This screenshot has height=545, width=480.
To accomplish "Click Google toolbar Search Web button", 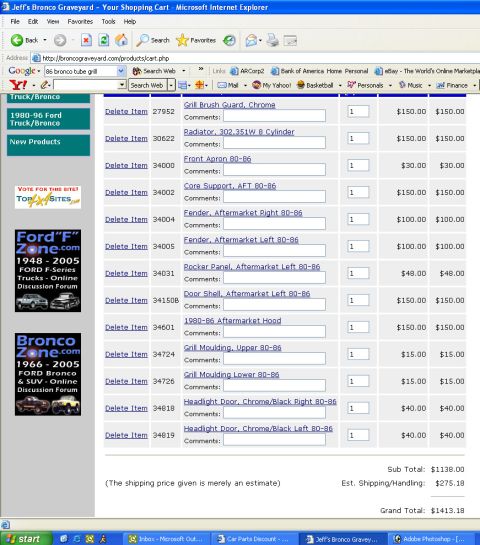I will click(x=154, y=71).
